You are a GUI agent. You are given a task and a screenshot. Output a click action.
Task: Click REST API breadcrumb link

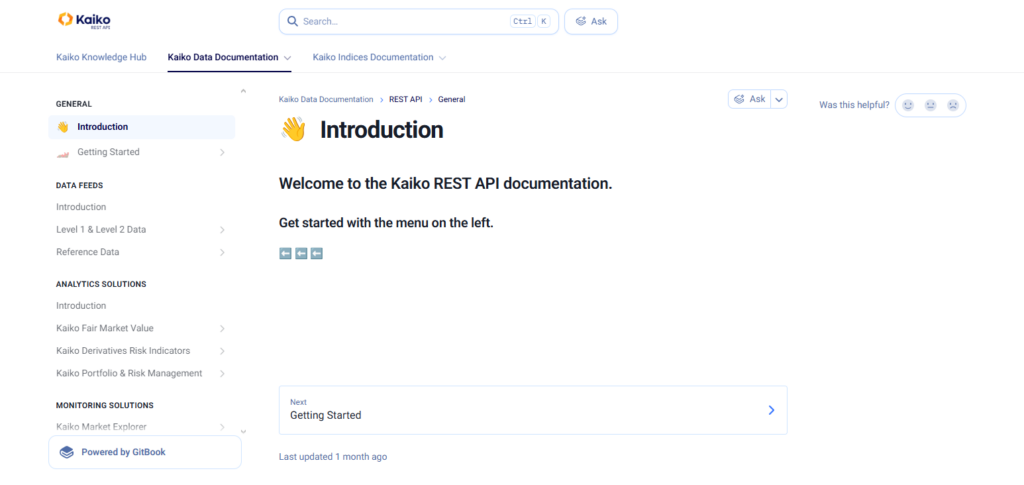pos(406,99)
